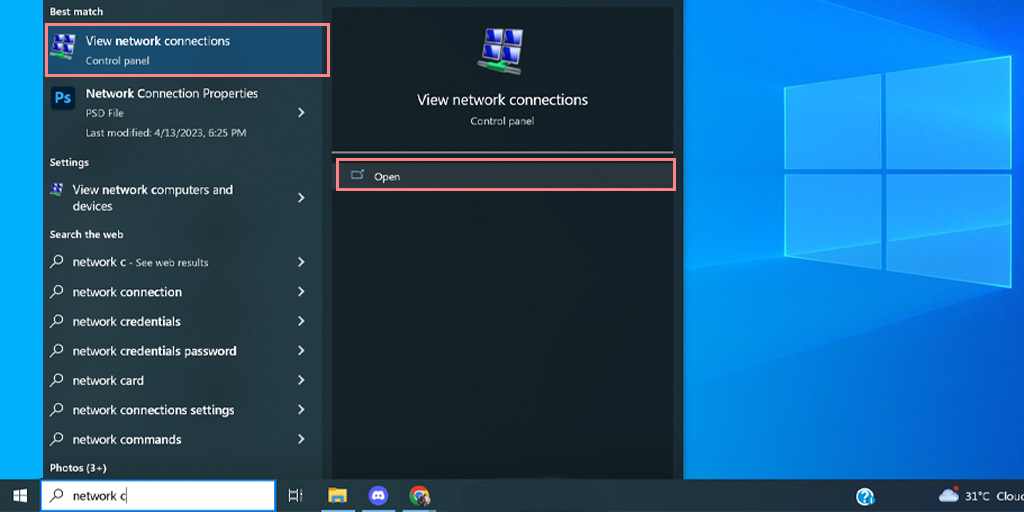The image size is (1024, 512).
Task: Select the Photoshop PSD file icon
Action: coord(62,98)
